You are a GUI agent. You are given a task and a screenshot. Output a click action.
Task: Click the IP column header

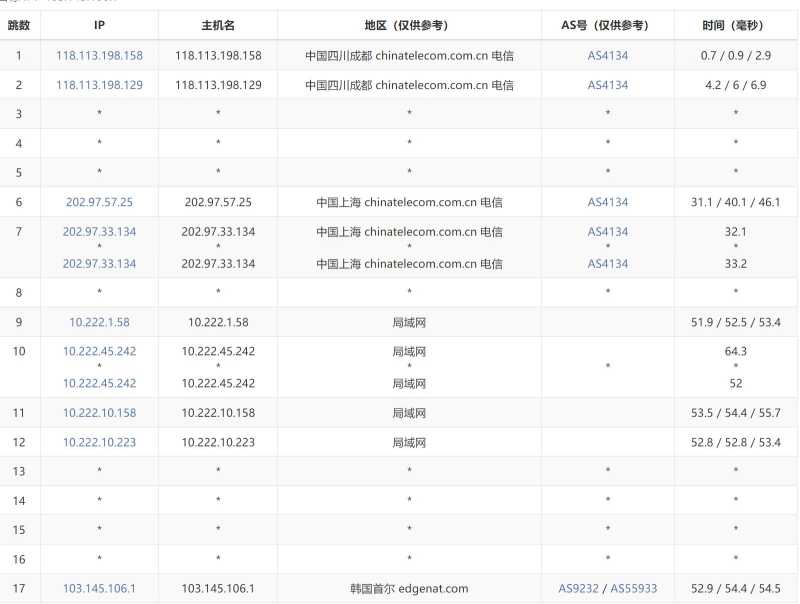coord(98,25)
